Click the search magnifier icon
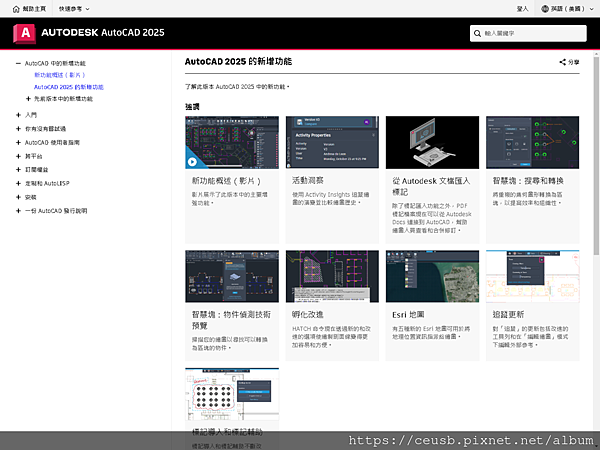Screen dimensions: 600x450 coord(477,33)
